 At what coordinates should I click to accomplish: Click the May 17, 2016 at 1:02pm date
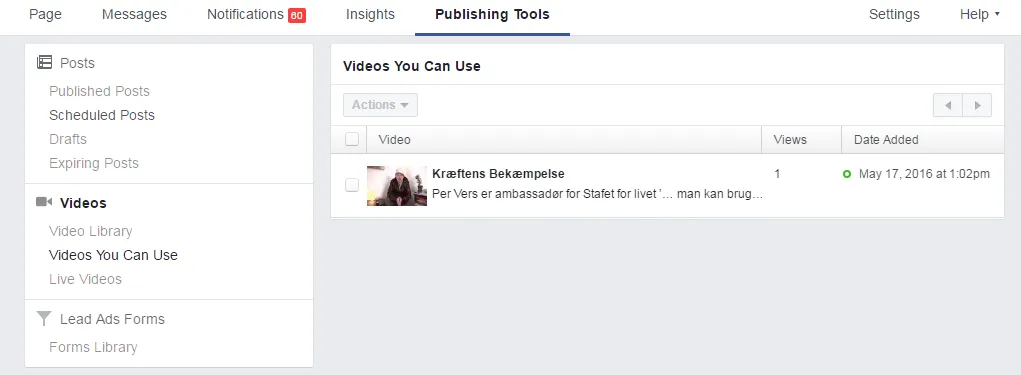(924, 174)
